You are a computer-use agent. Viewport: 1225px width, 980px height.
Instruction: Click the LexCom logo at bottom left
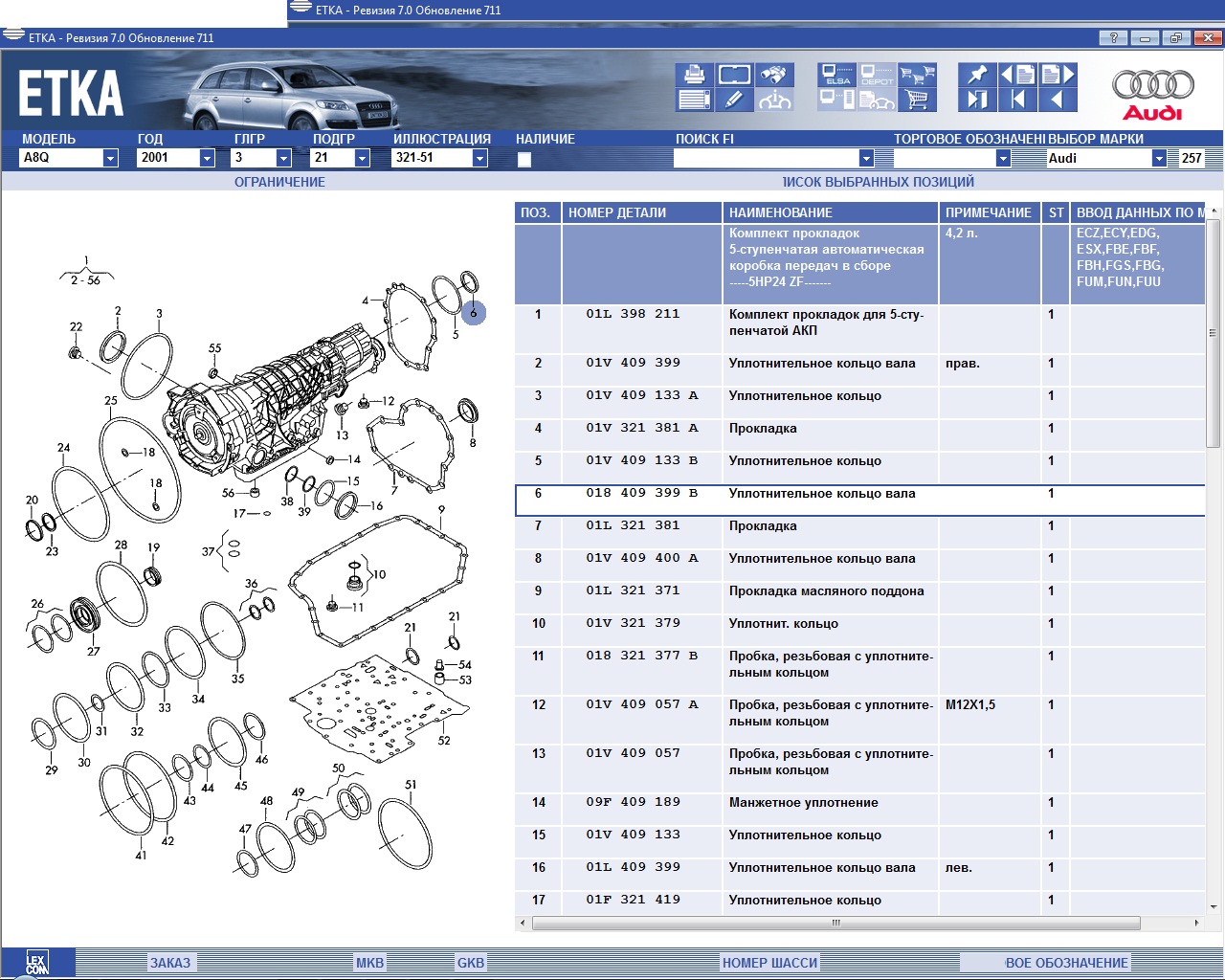(x=36, y=963)
